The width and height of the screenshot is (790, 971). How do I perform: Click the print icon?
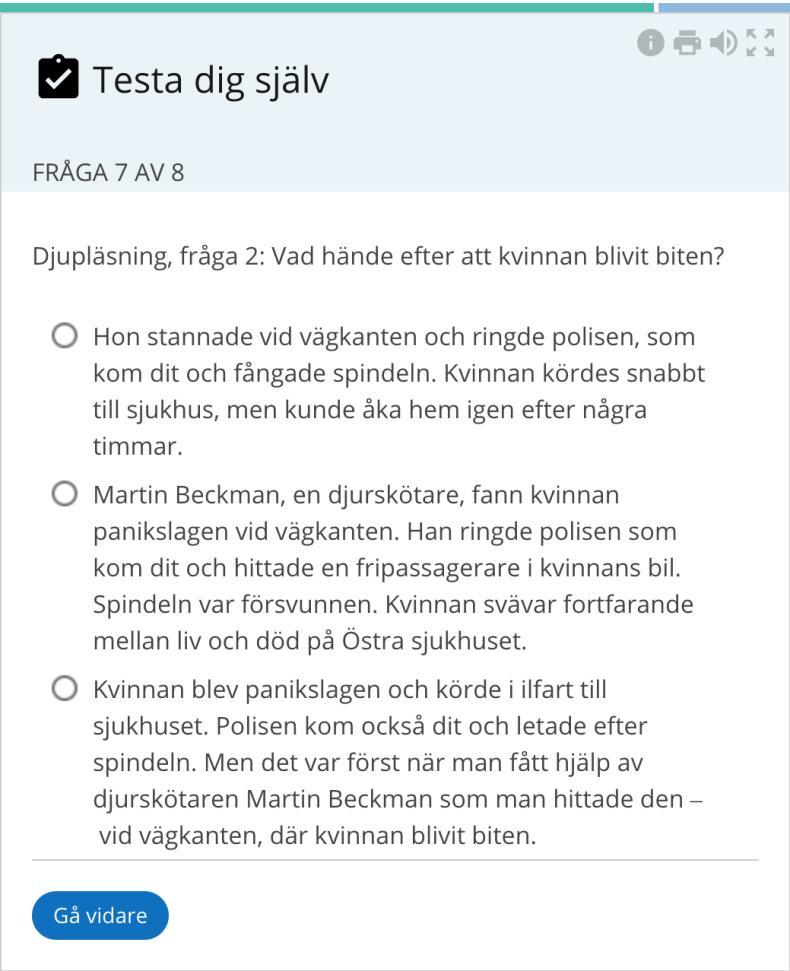(x=687, y=43)
